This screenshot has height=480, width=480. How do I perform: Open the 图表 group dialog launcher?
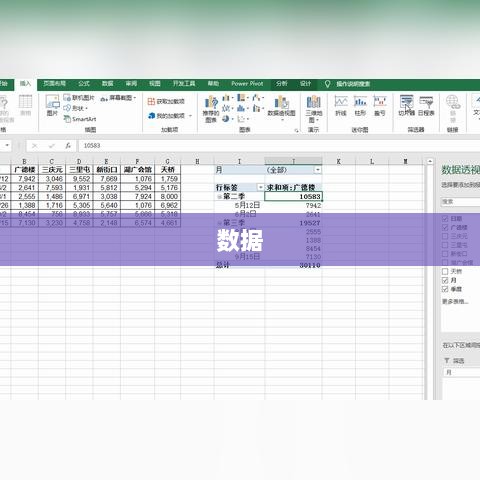296,130
